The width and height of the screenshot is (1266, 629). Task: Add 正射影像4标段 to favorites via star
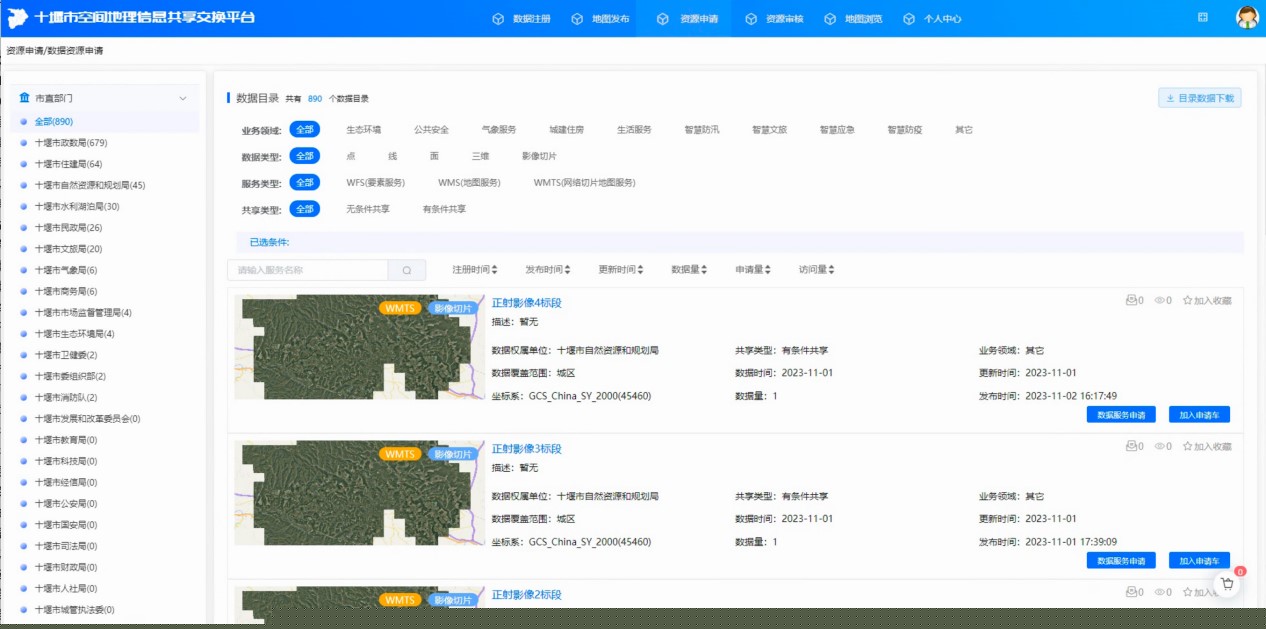[1188, 300]
